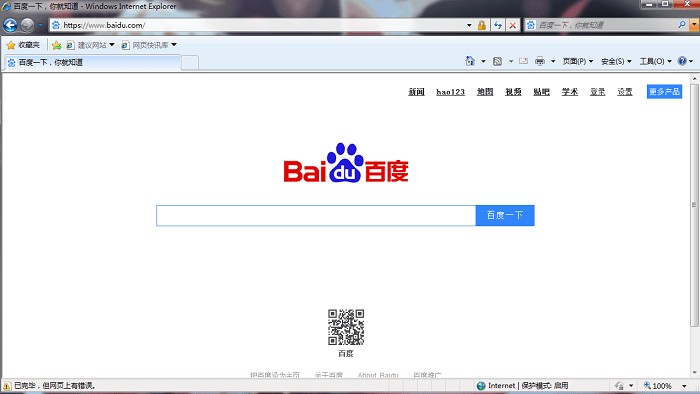The height and width of the screenshot is (394, 700).
Task: Open the 贴吧 Tieba link
Action: click(x=541, y=91)
